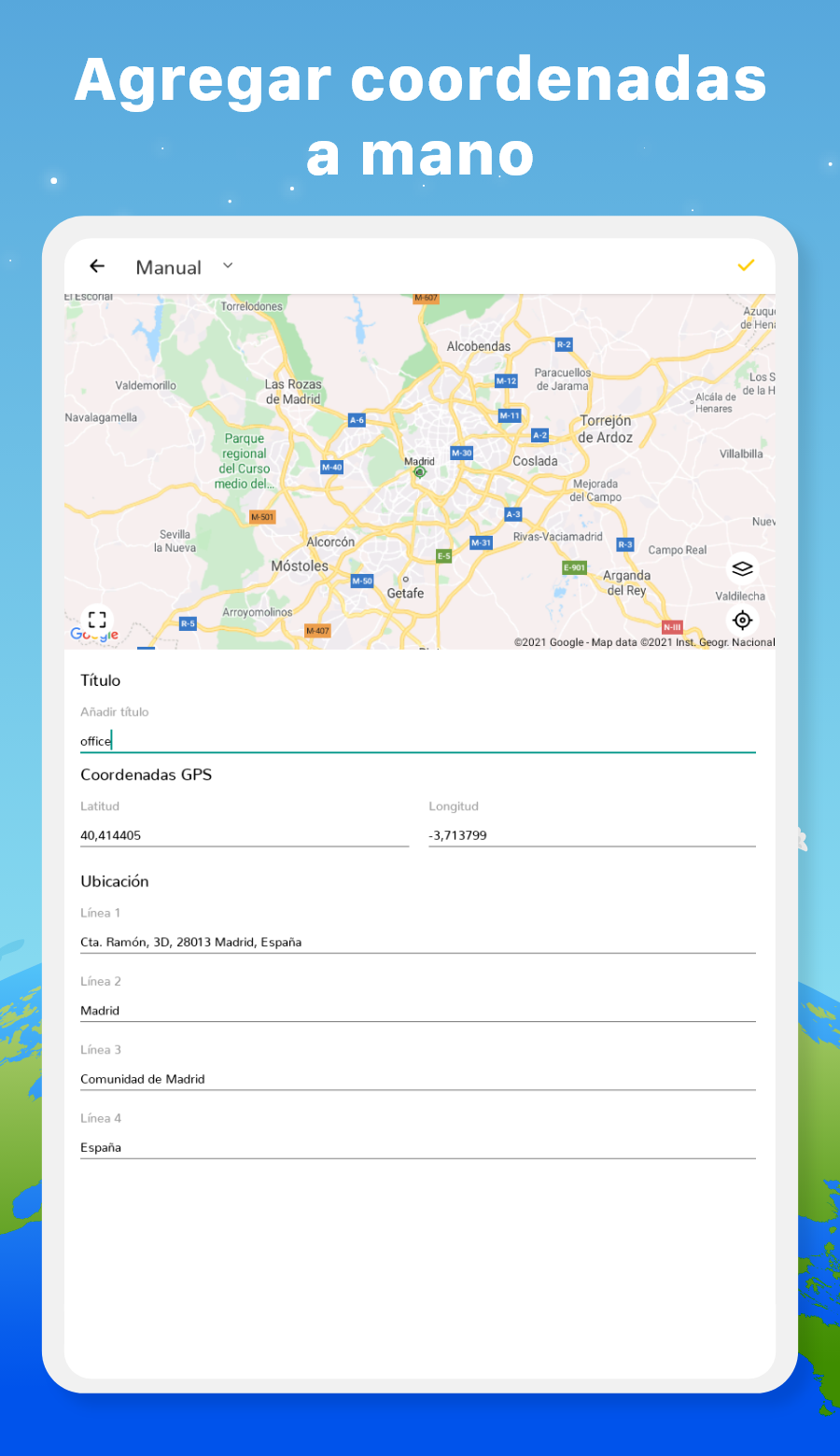This screenshot has width=840, height=1456.
Task: Center map on my location
Action: 742,620
